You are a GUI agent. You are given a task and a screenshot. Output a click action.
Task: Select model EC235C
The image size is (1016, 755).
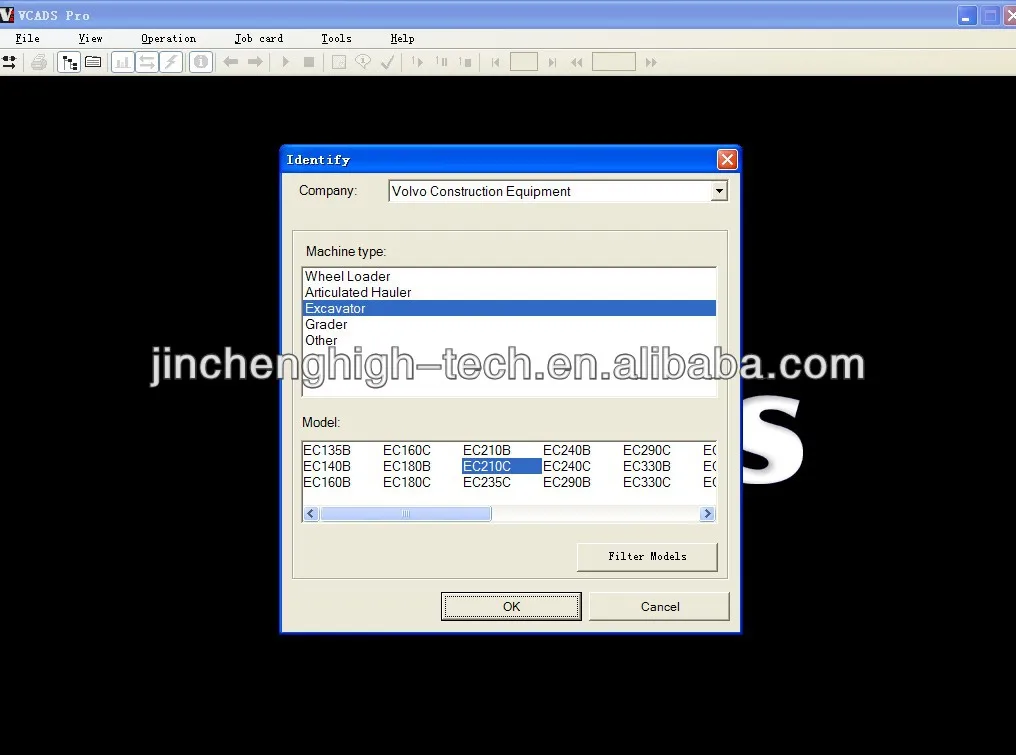(487, 482)
